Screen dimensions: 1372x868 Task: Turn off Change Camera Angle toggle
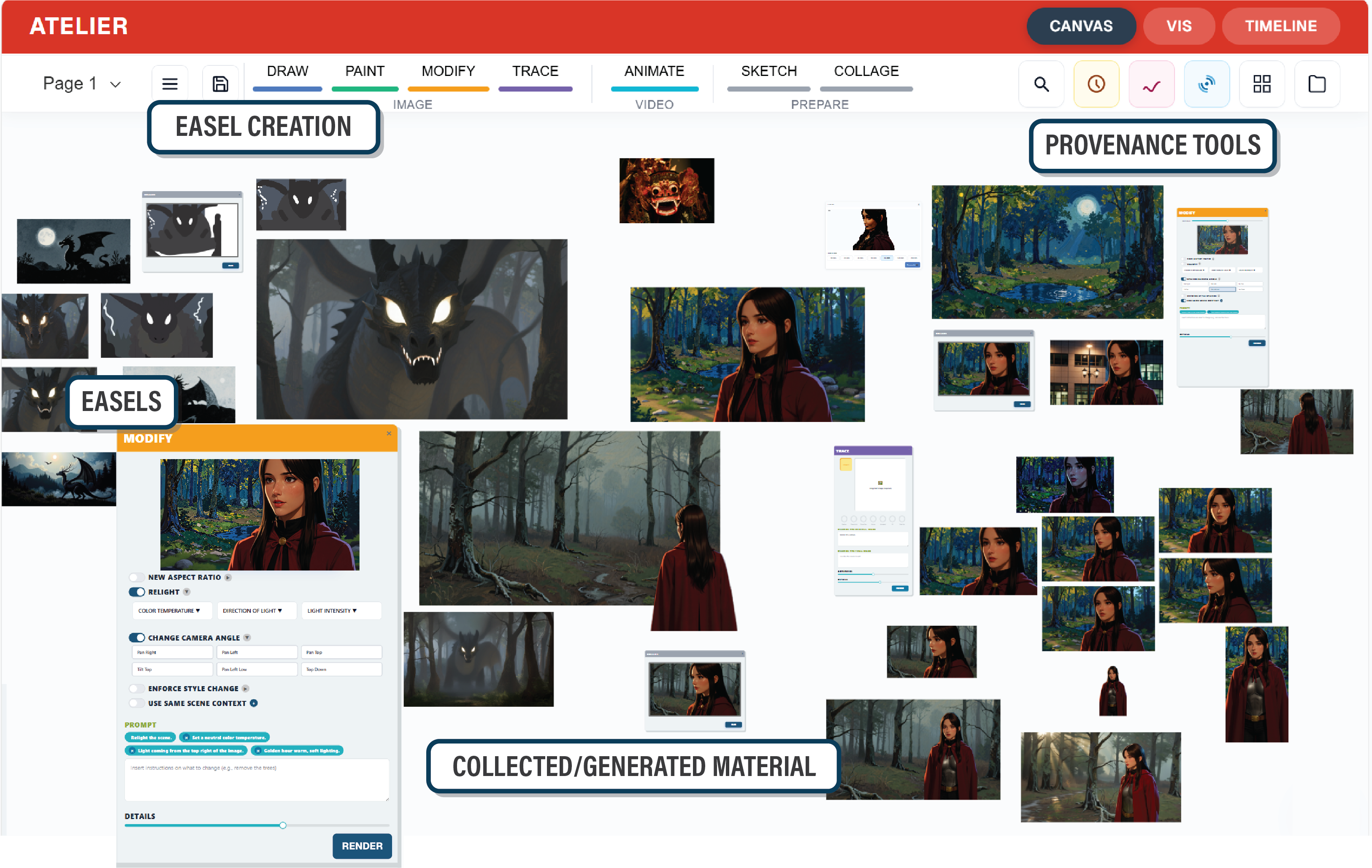tap(137, 637)
